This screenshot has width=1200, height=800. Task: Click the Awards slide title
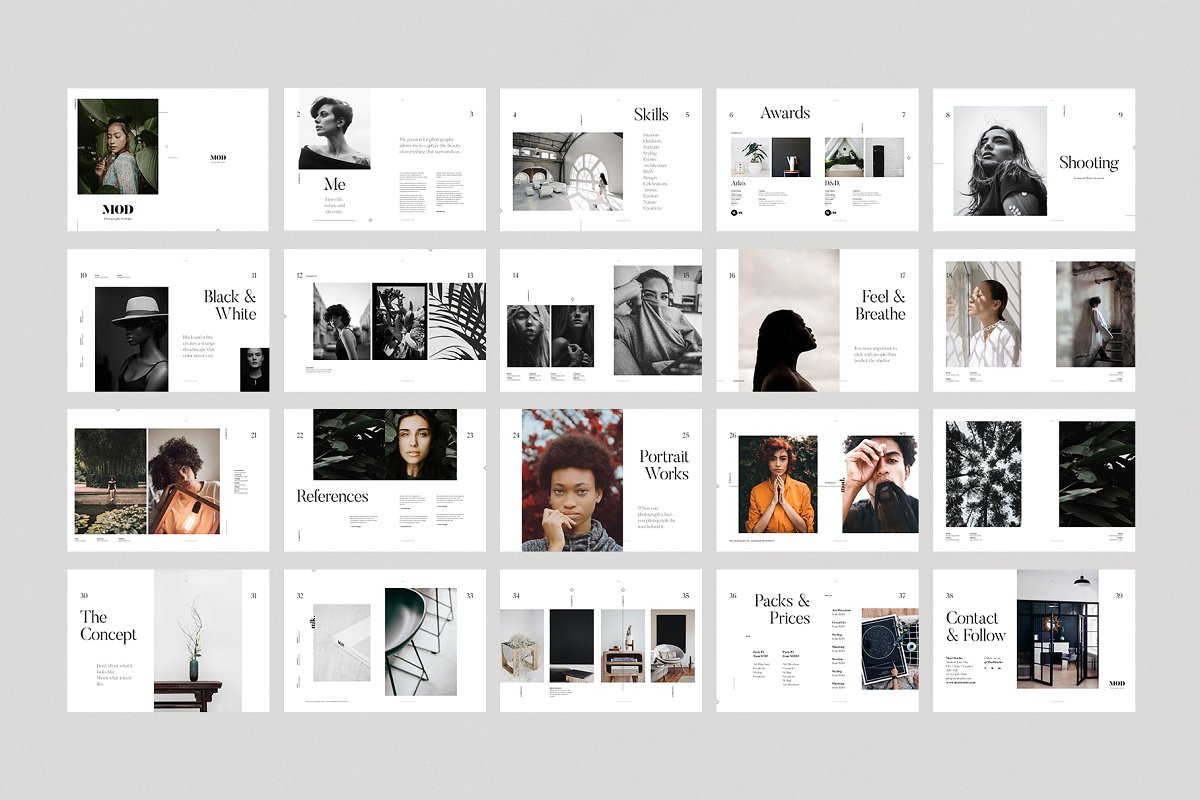(x=785, y=113)
